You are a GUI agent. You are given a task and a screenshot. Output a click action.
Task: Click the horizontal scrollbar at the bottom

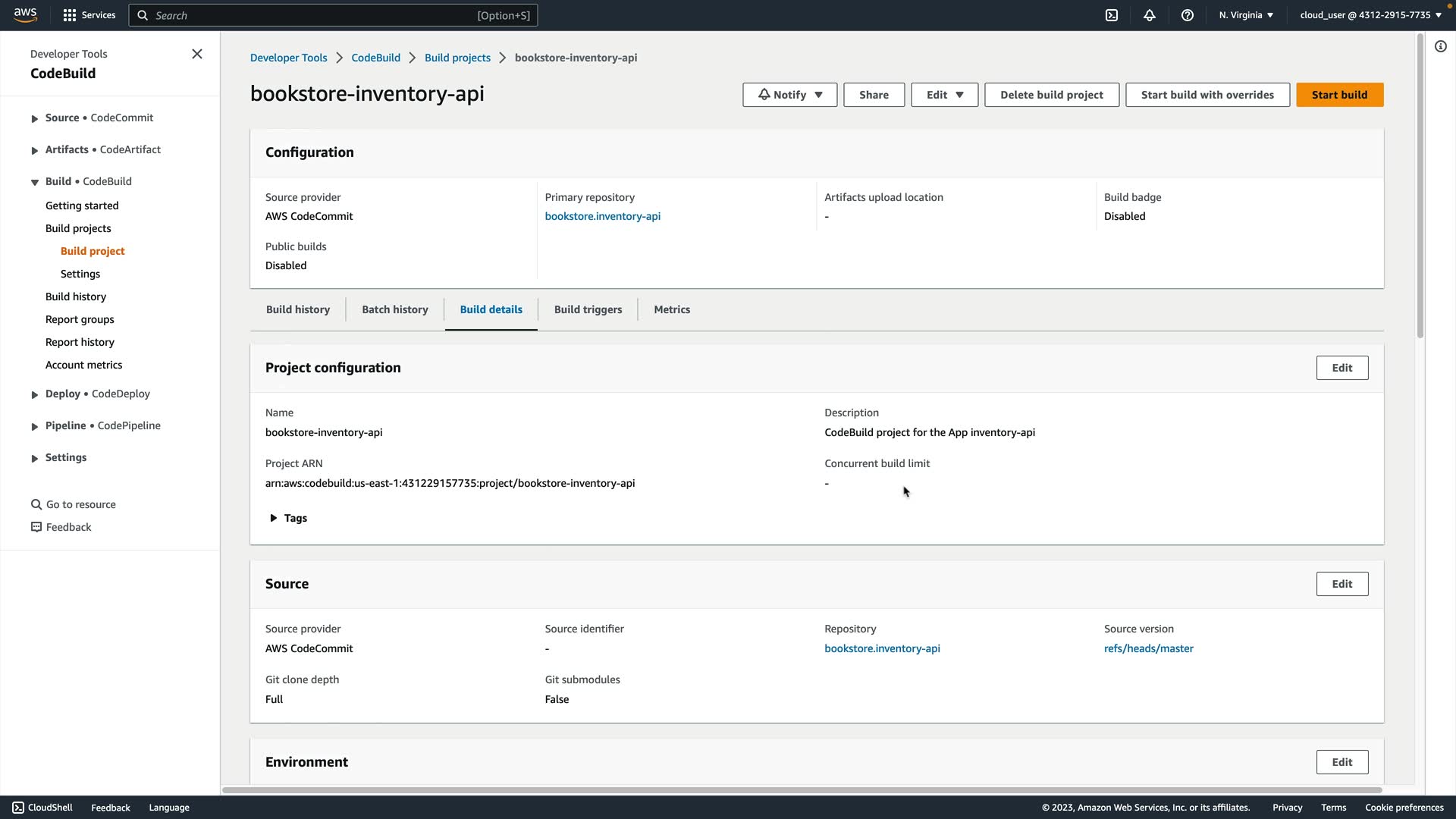[801, 790]
